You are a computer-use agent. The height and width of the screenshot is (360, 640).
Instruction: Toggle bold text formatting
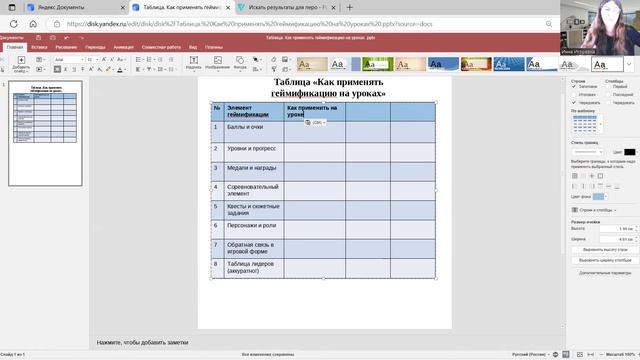[57, 69]
